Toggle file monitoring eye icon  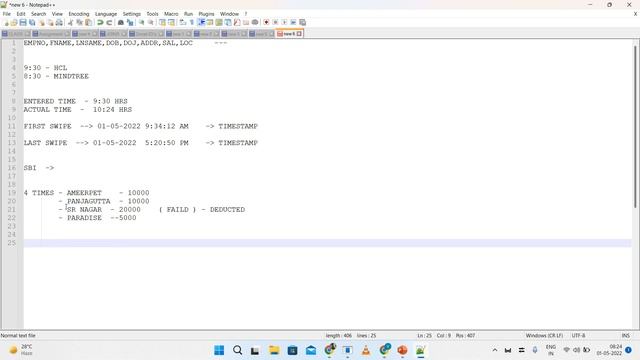pyautogui.click(x=255, y=22)
